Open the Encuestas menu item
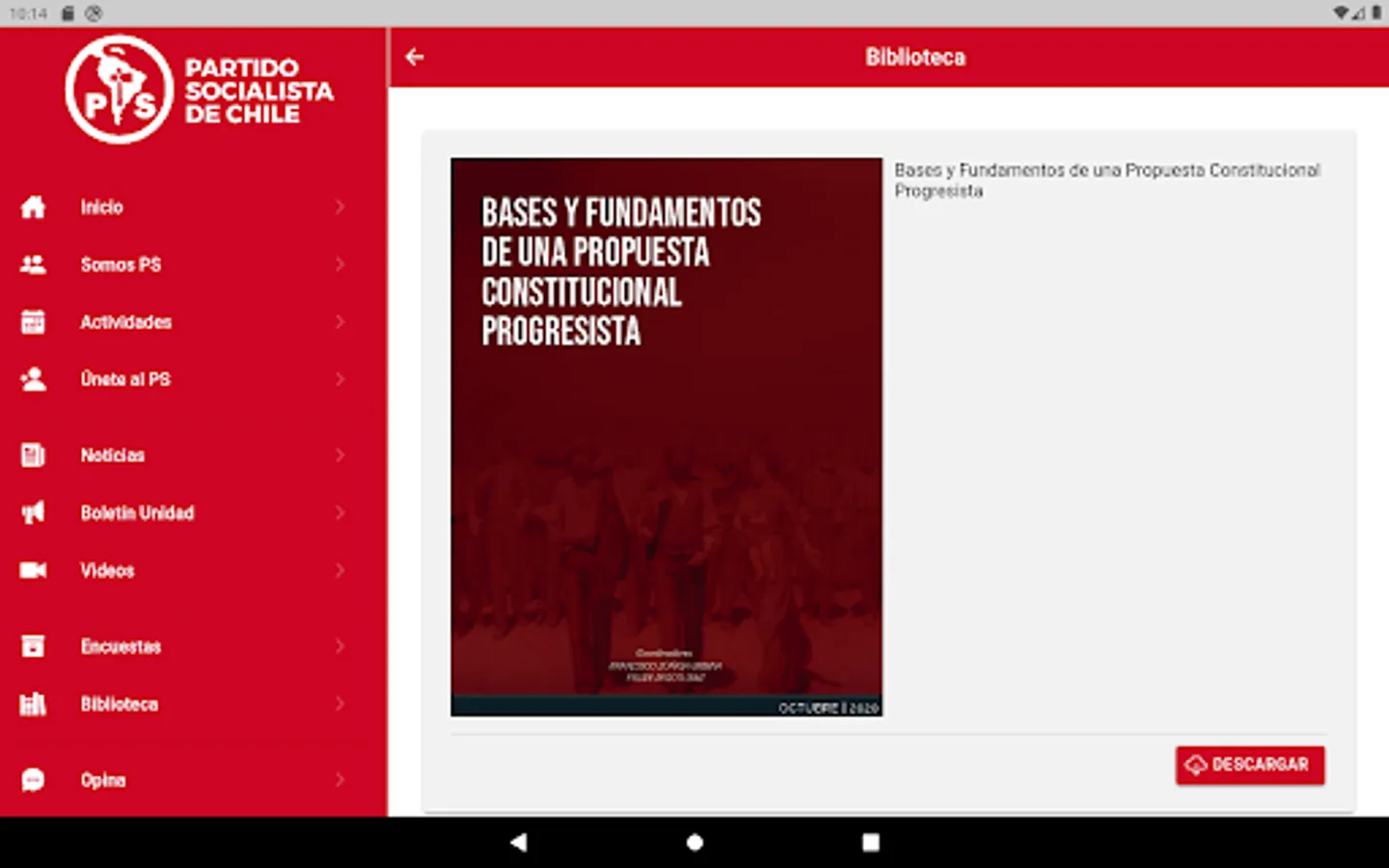Image resolution: width=1389 pixels, height=868 pixels. [193, 646]
